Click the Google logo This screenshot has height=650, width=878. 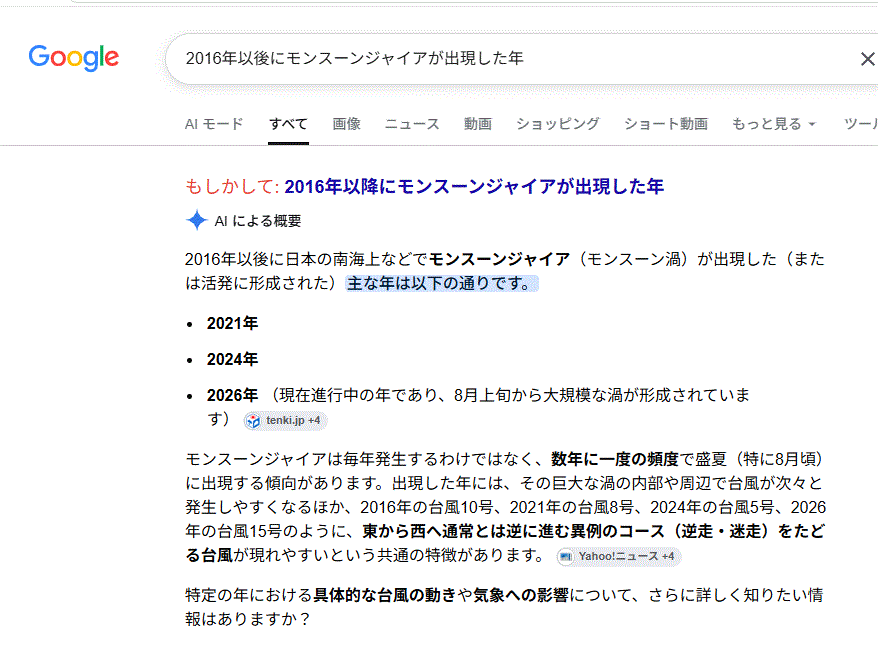[73, 58]
